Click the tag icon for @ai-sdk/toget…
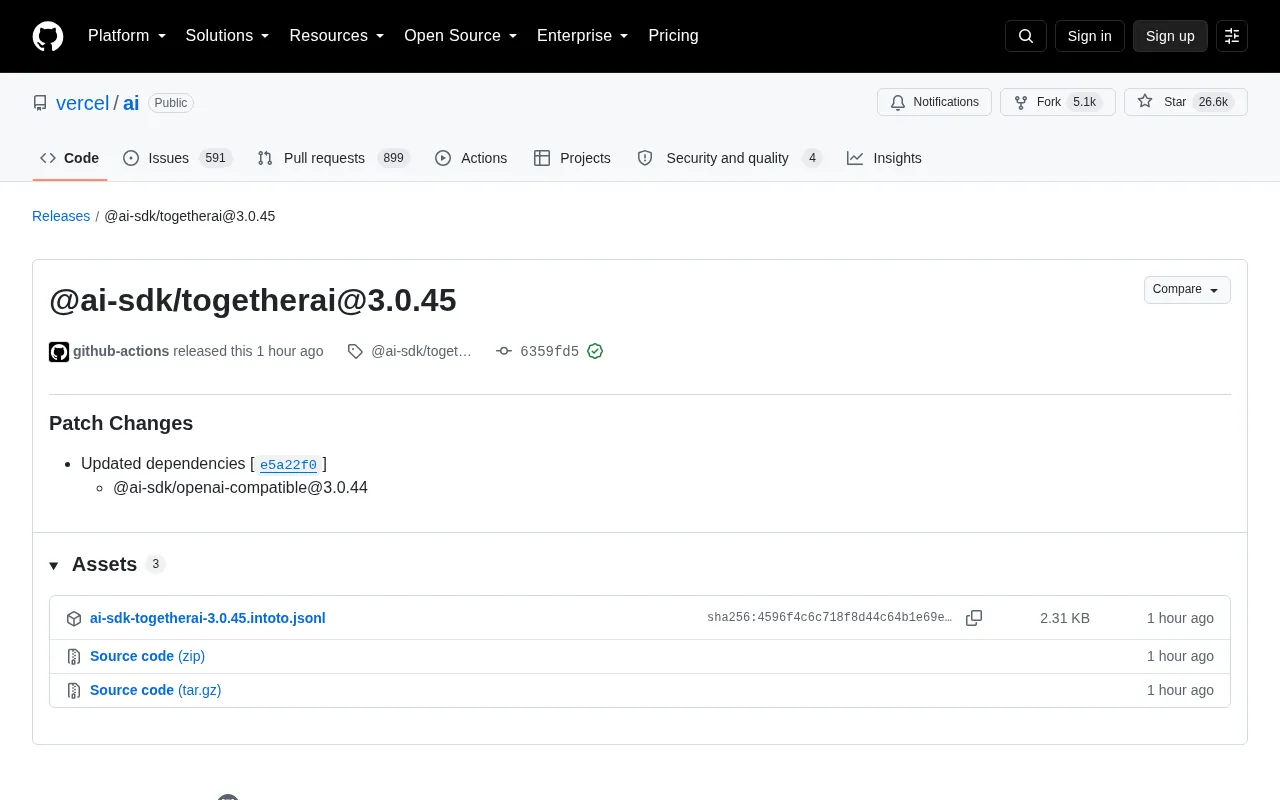This screenshot has height=800, width=1280. [x=355, y=351]
